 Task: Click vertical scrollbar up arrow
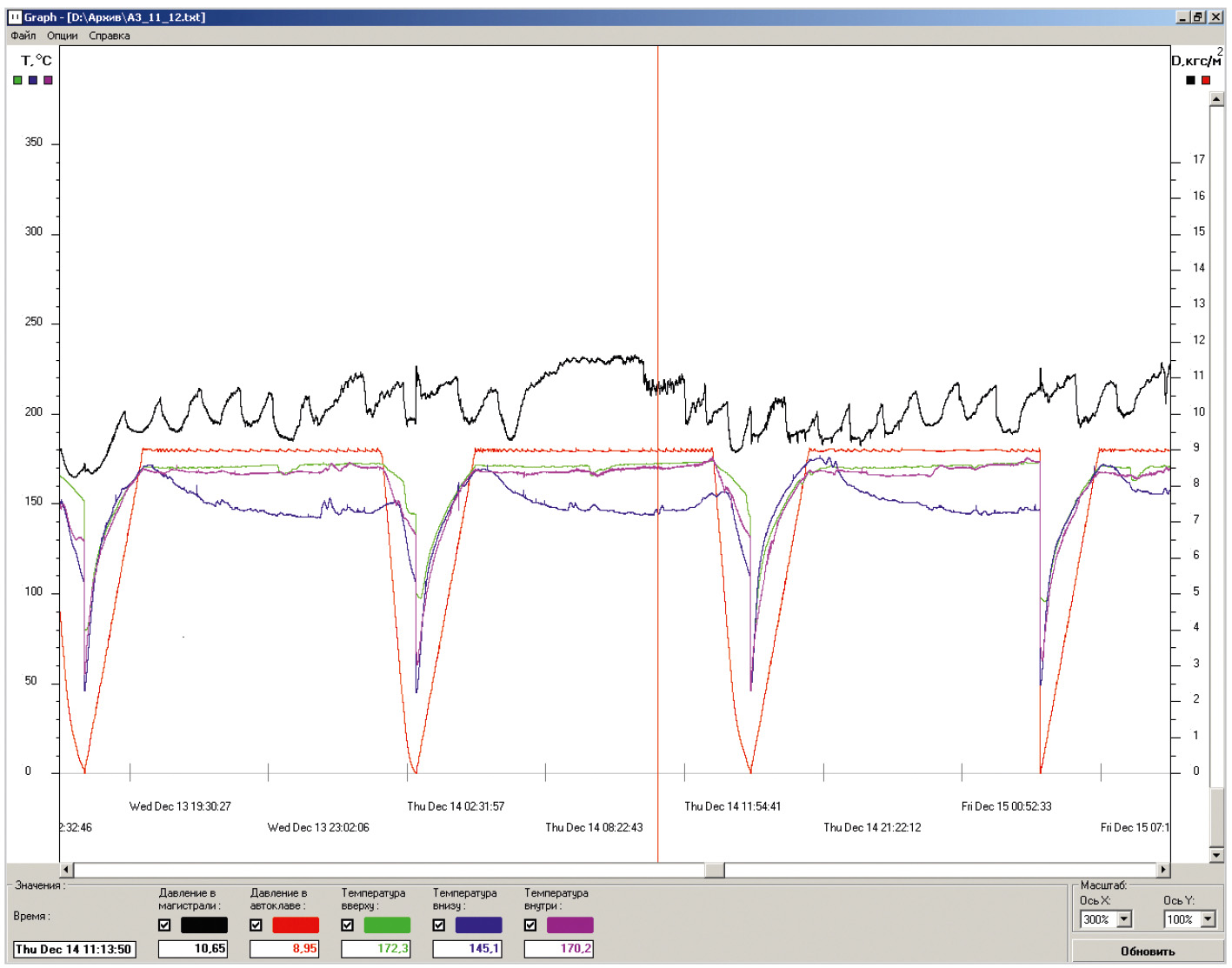(x=1217, y=99)
